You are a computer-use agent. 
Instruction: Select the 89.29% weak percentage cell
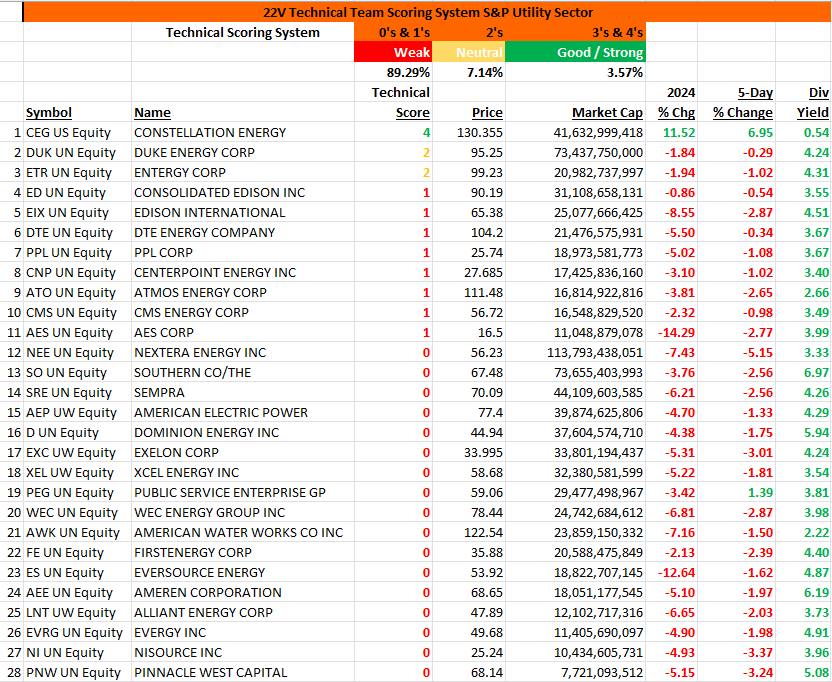pyautogui.click(x=393, y=72)
